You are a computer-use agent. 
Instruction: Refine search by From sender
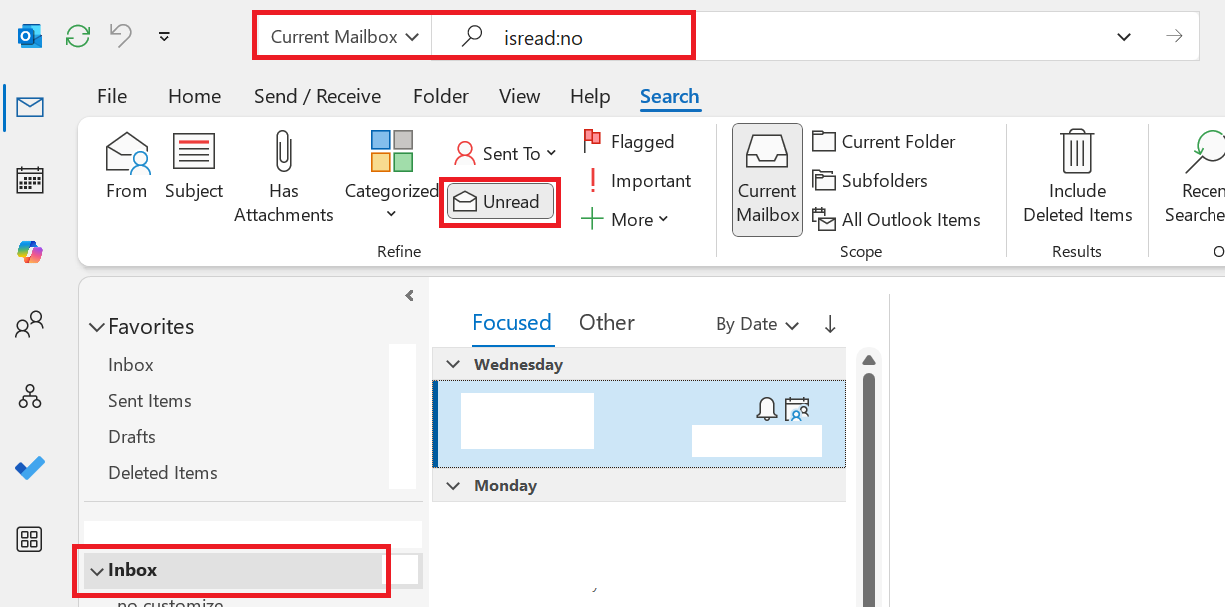[x=127, y=166]
